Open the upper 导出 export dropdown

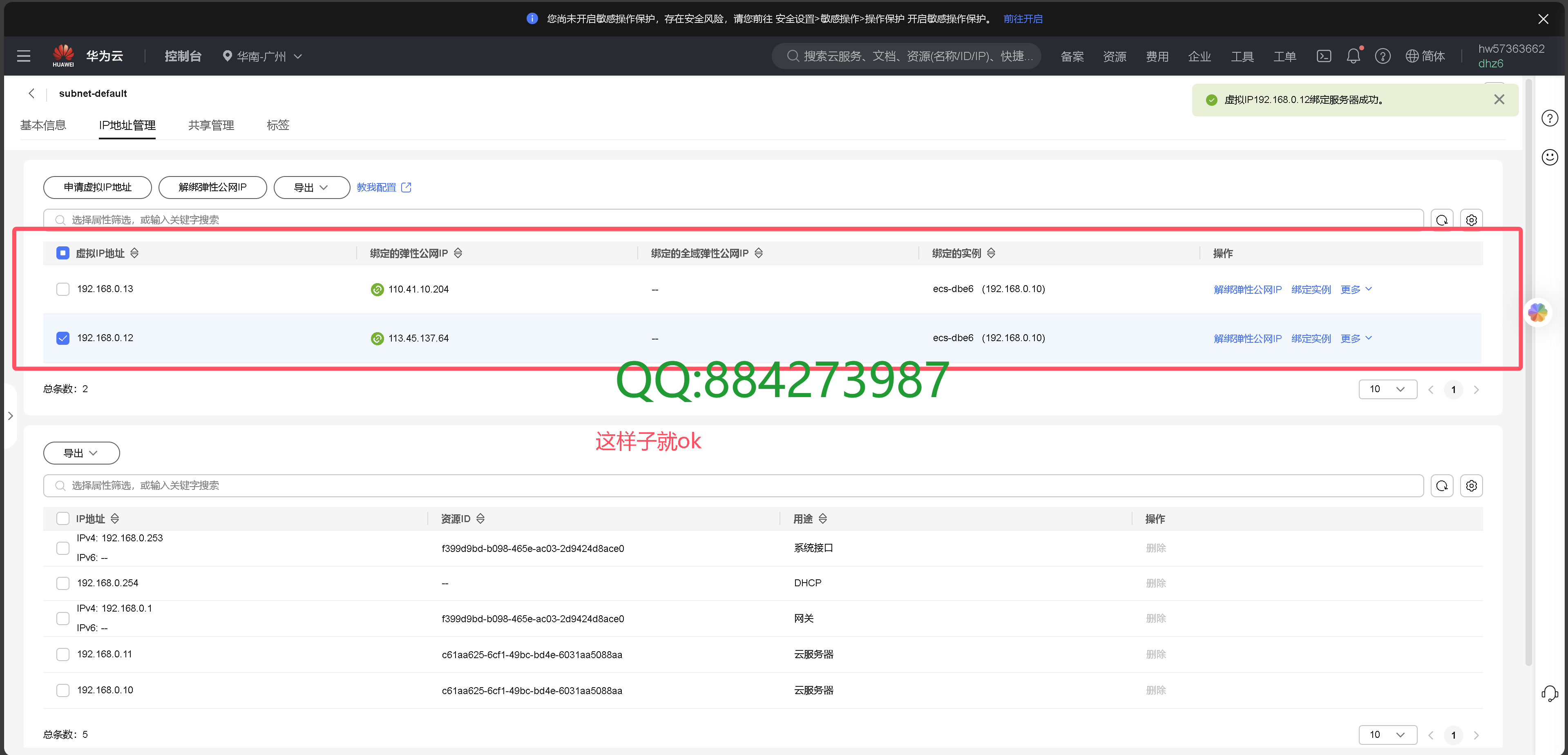311,187
